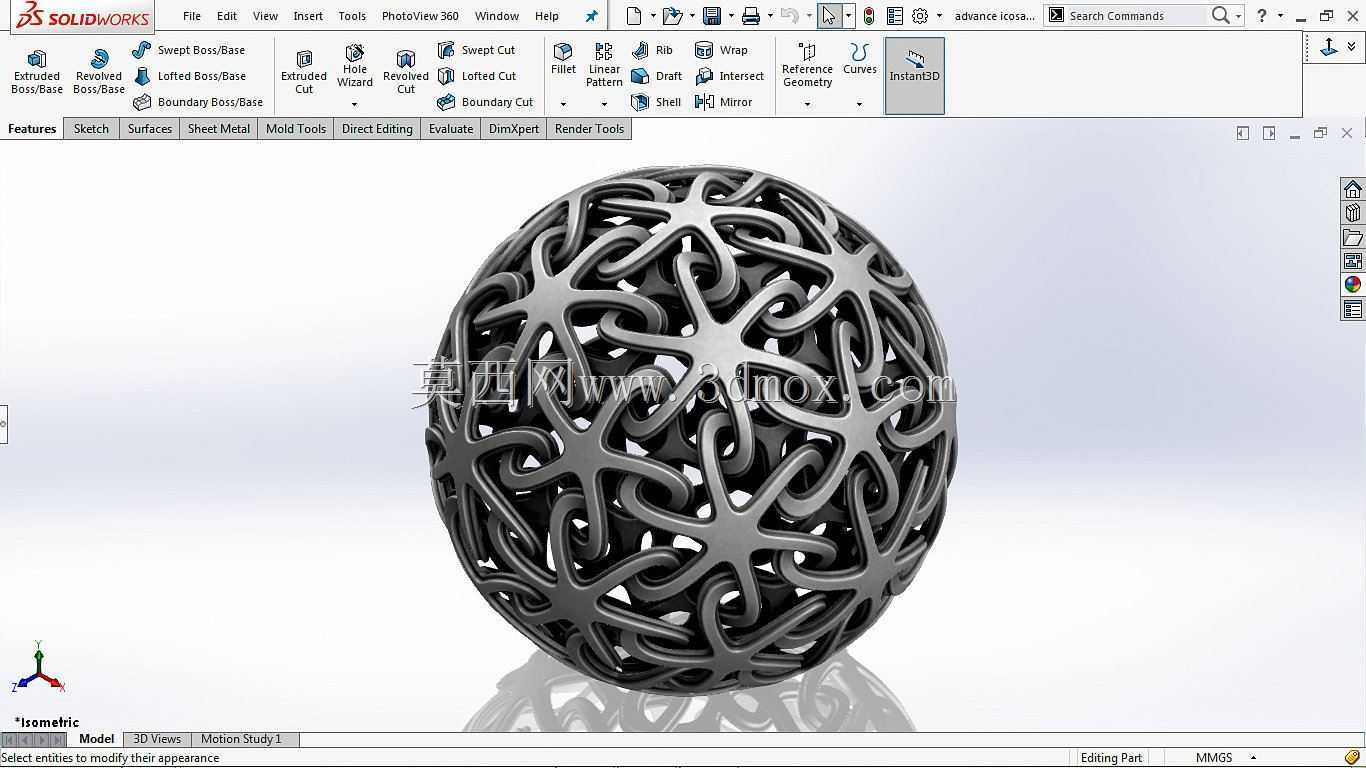Open the Save dropdown arrow

tap(731, 16)
